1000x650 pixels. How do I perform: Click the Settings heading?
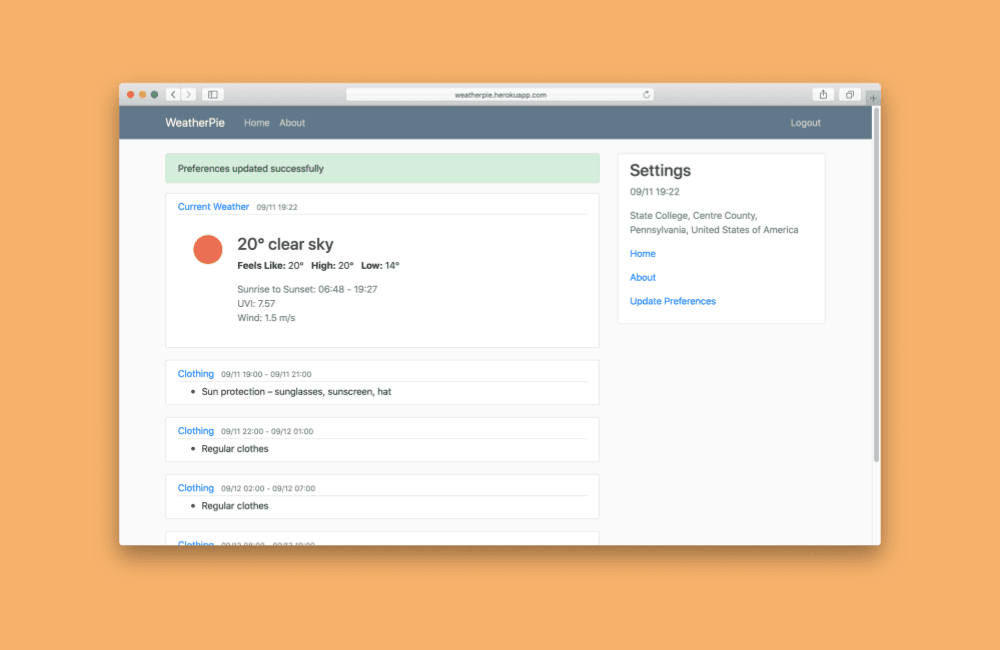tap(660, 170)
